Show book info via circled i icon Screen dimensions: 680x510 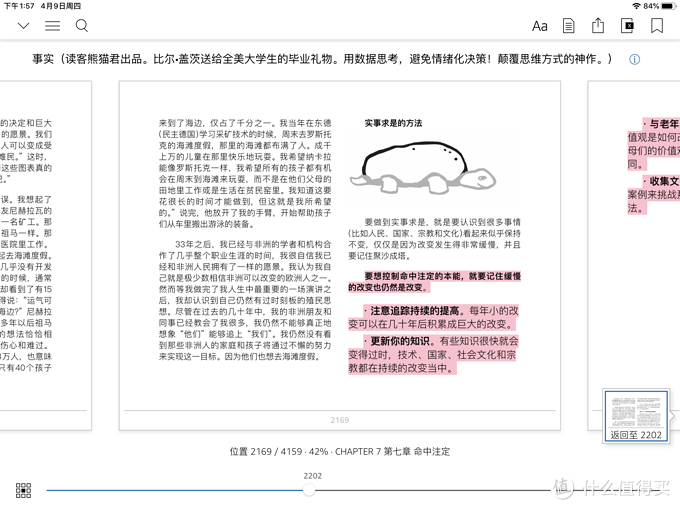634,60
